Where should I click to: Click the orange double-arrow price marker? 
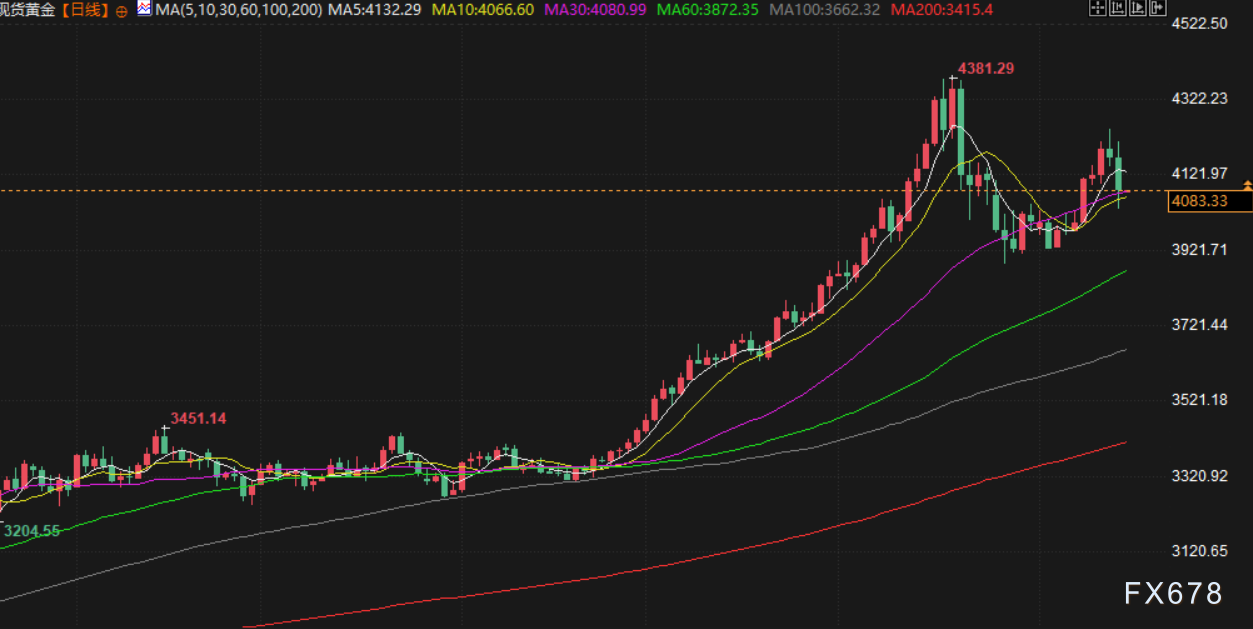pos(1246,186)
